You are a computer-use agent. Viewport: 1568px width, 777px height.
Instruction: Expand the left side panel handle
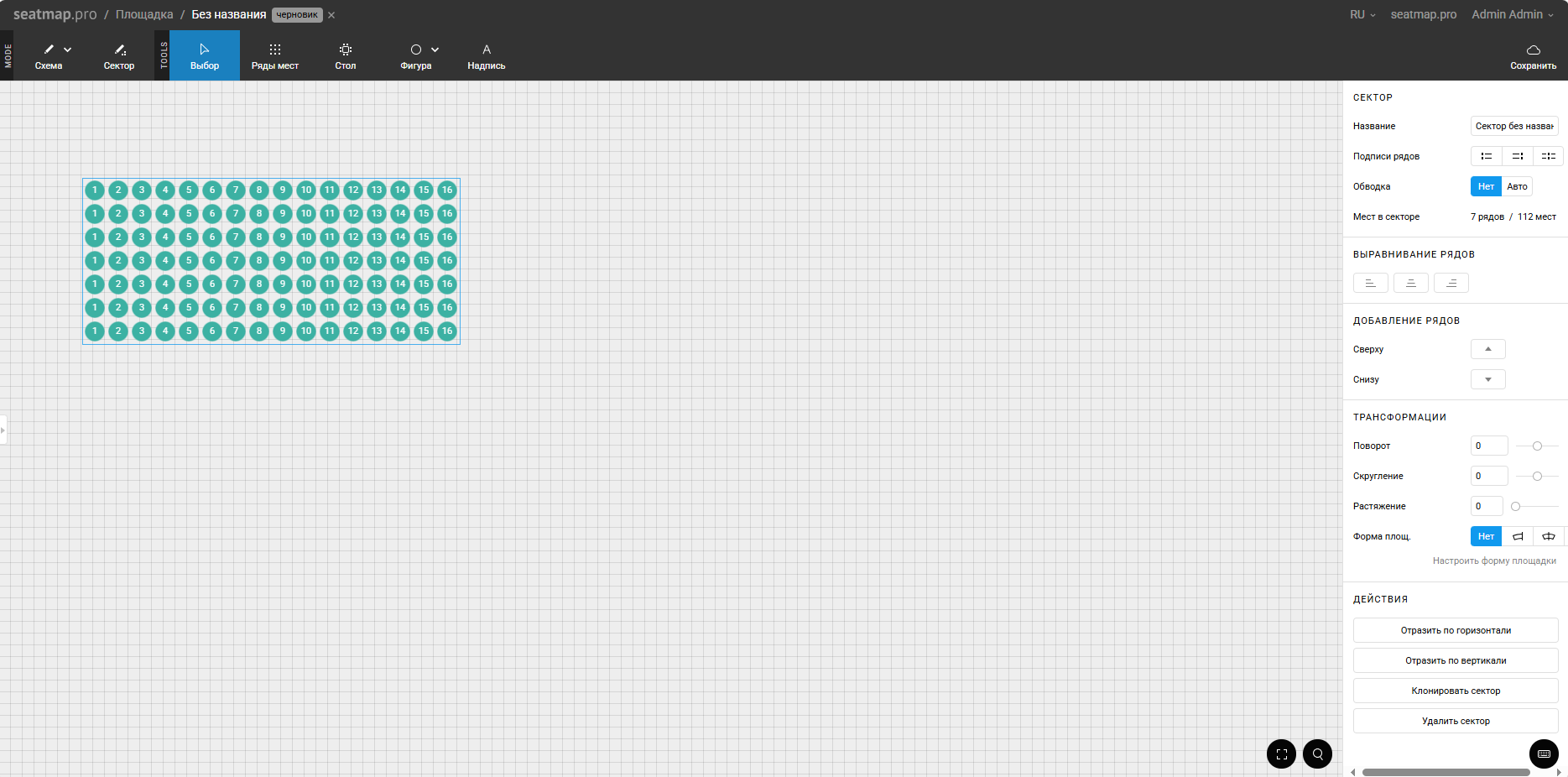(3, 430)
